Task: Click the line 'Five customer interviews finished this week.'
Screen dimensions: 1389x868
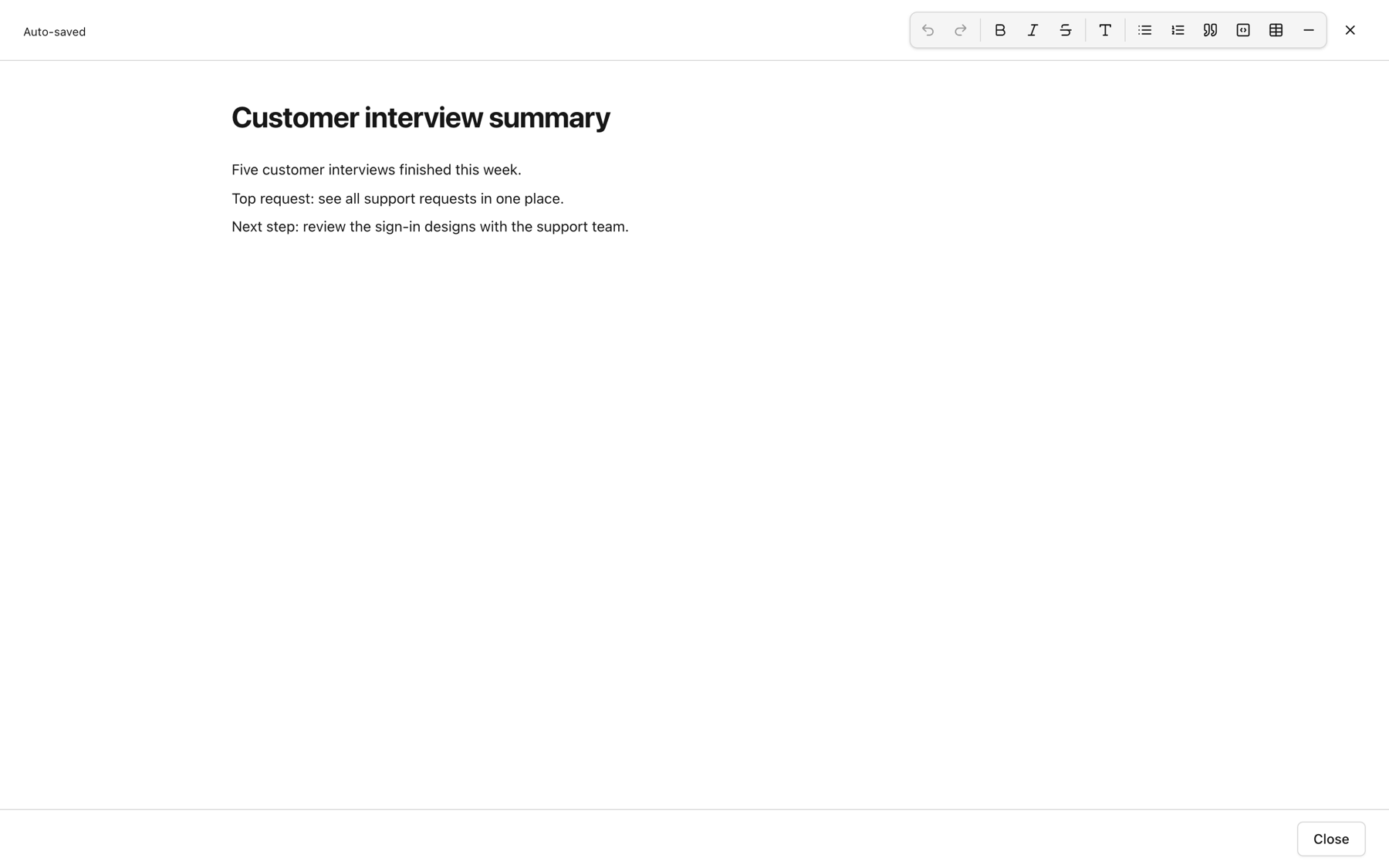Action: 377,170
